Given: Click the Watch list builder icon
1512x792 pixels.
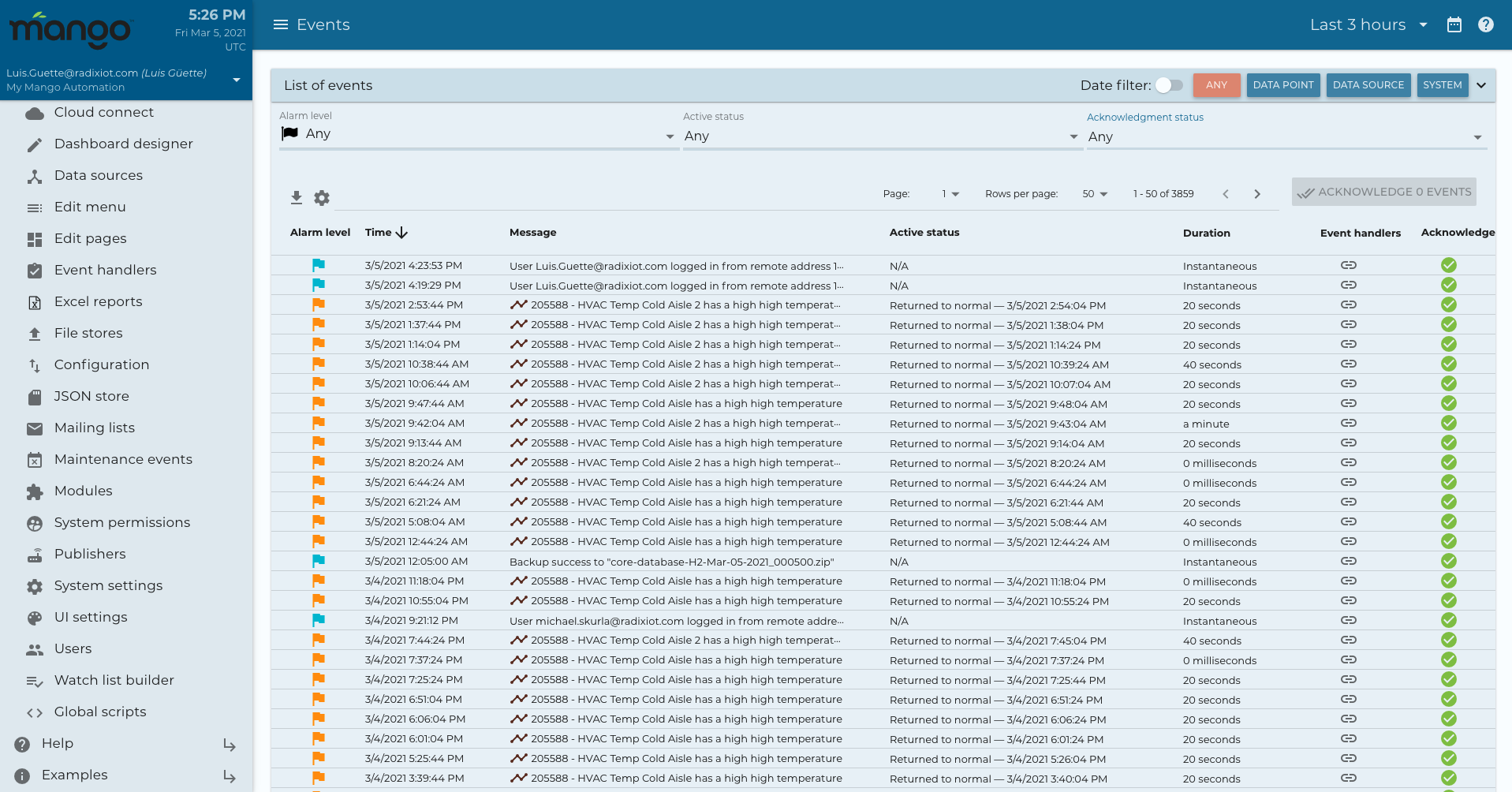Looking at the screenshot, I should tap(35, 682).
